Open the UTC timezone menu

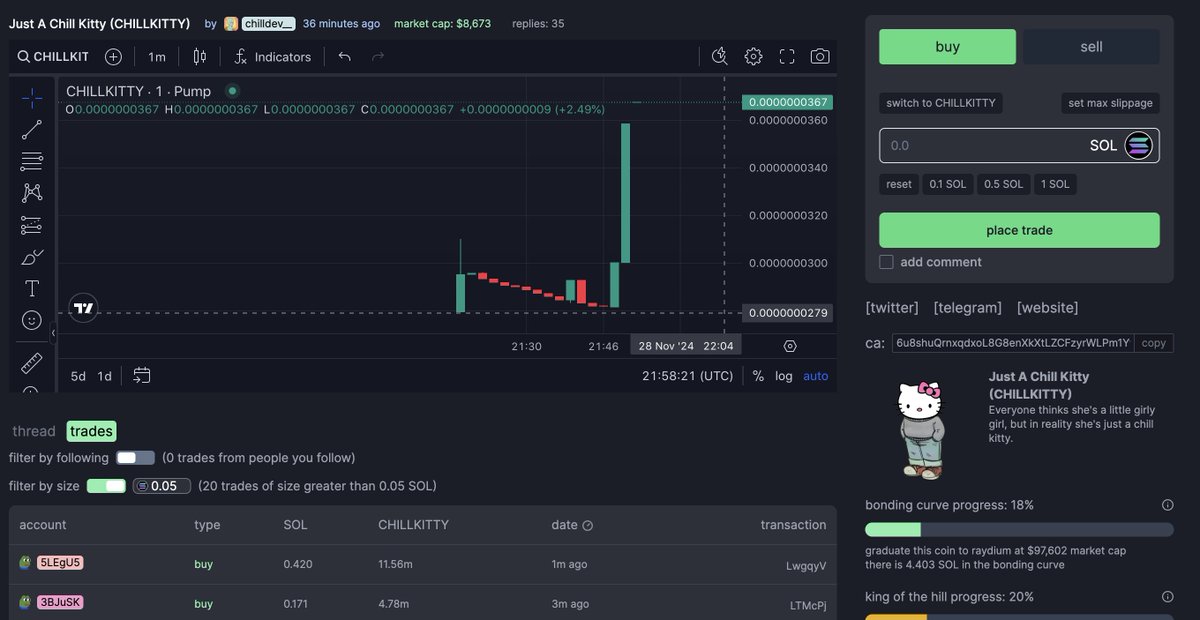point(688,376)
